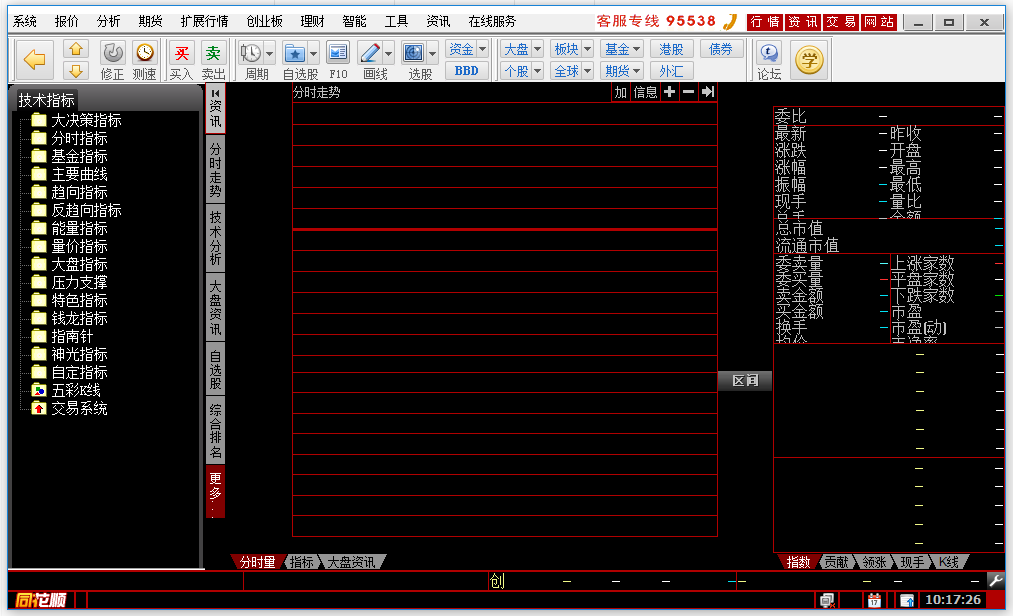The image size is (1013, 616).
Task: Open the calendar icon in status bar
Action: coord(874,600)
